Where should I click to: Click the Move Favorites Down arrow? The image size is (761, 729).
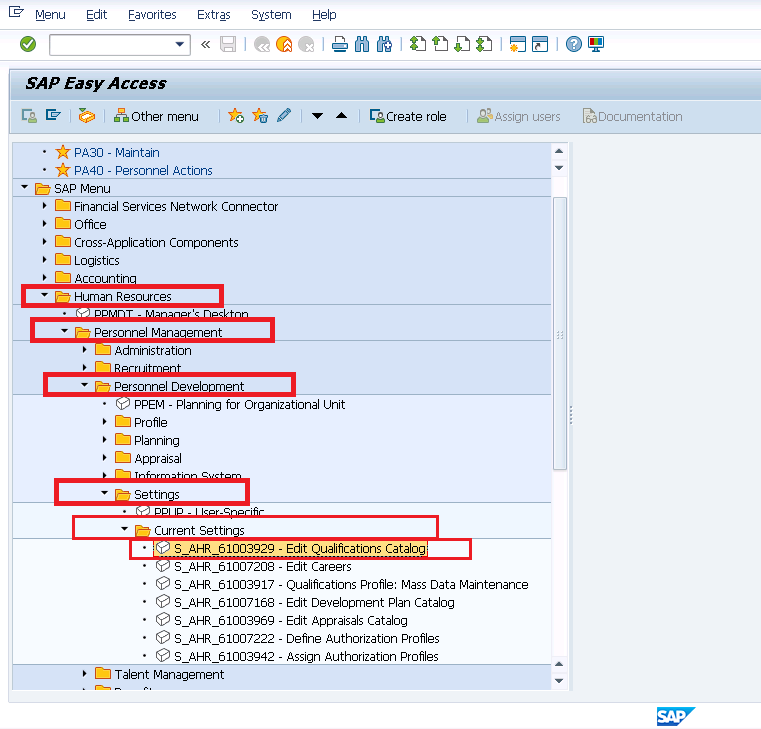point(317,116)
